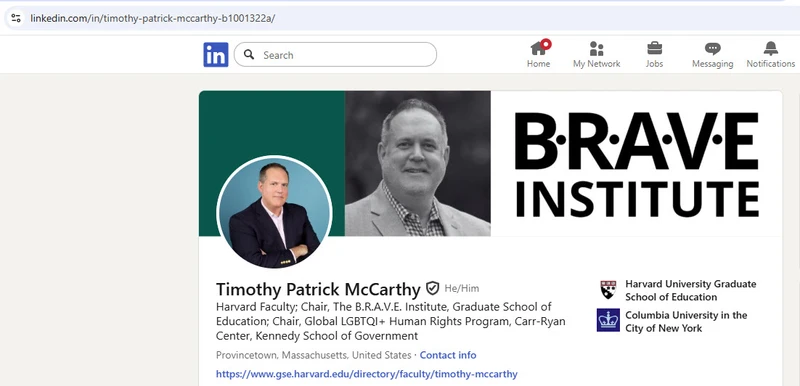Open the gse.harvard.edu faculty directory link

coord(366,374)
